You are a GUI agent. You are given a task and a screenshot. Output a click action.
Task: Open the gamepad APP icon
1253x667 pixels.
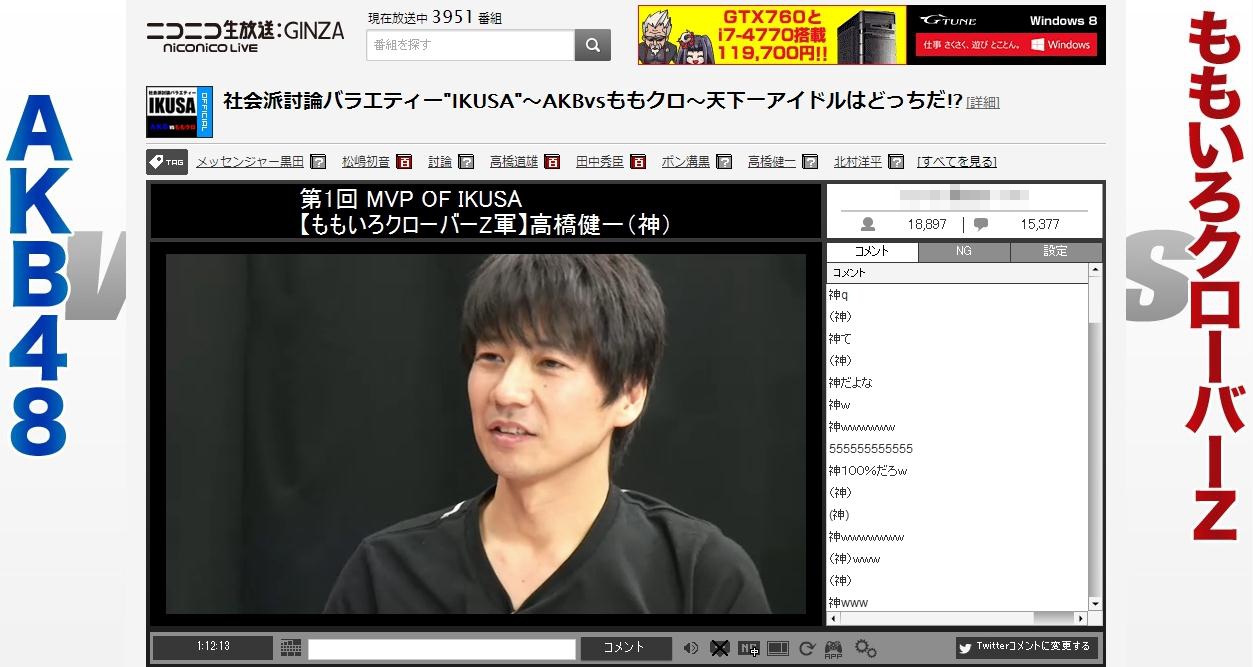tap(833, 649)
